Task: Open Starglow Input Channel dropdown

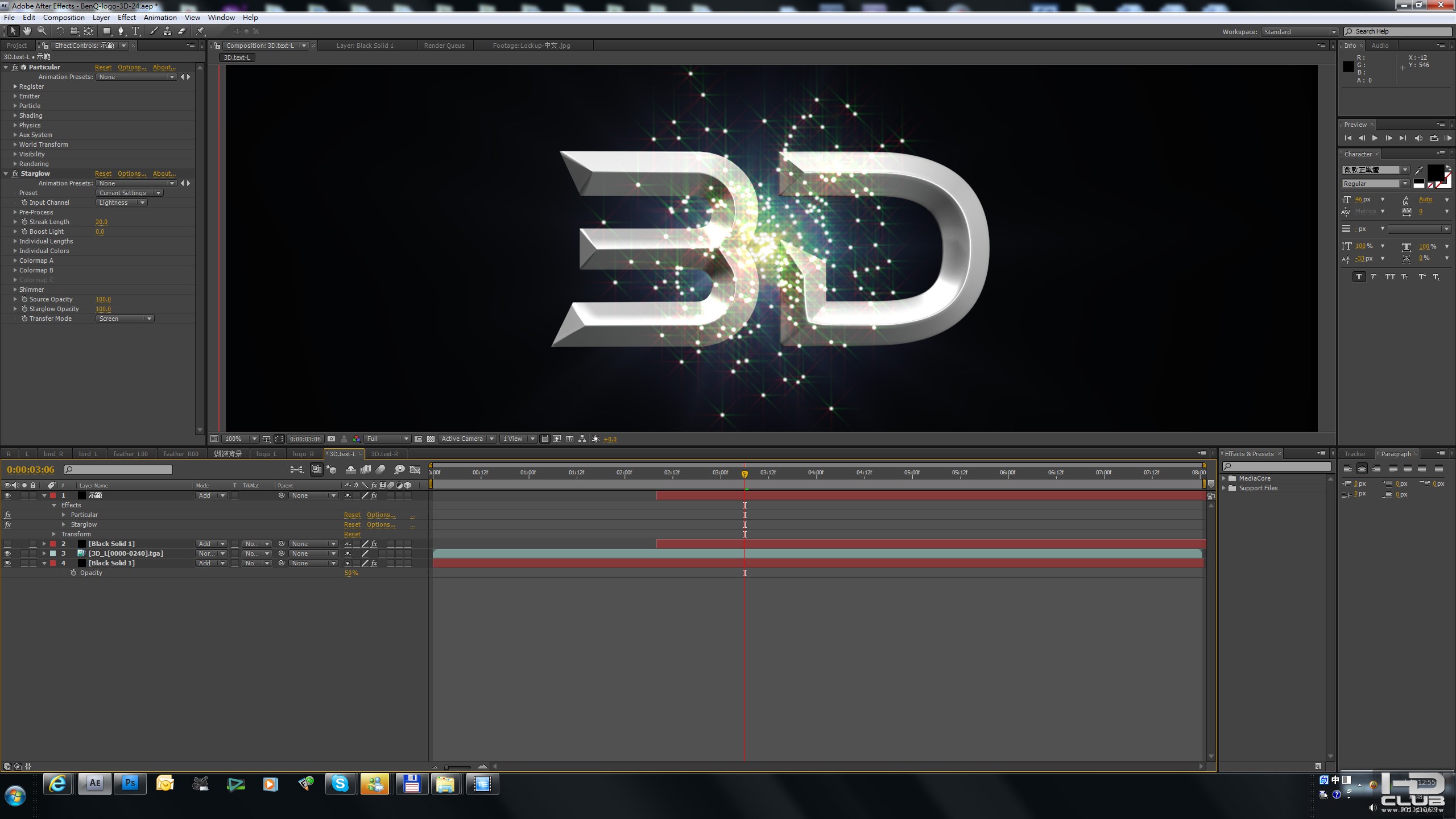Action: pyautogui.click(x=122, y=202)
